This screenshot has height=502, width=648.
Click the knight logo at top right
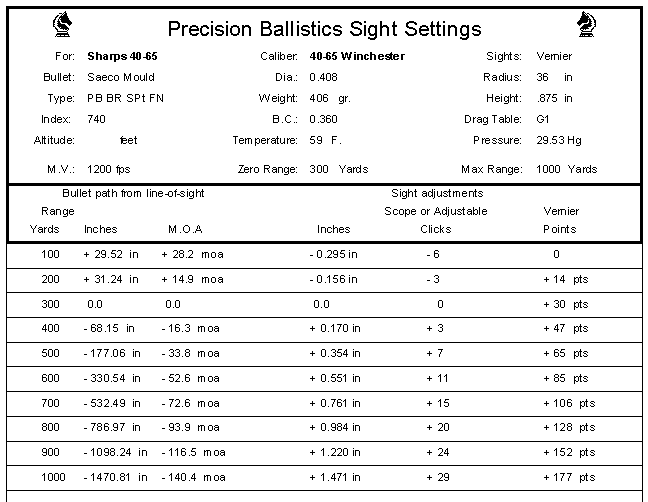(586, 23)
